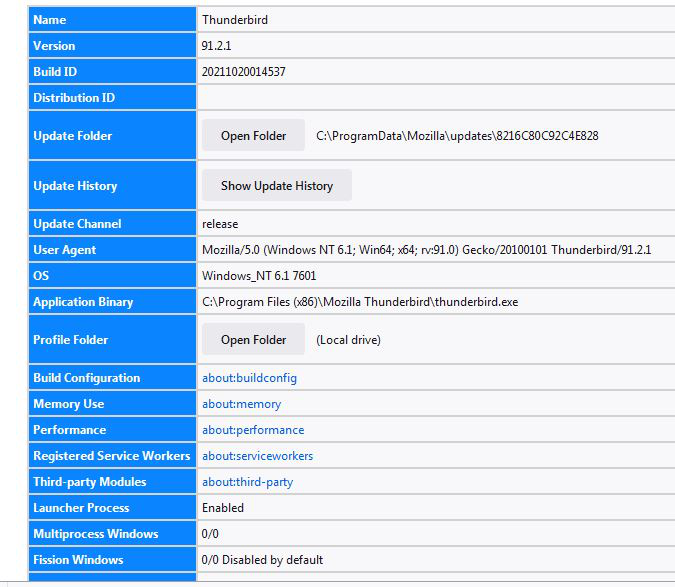675x587 pixels.
Task: Open the Update Folder location
Action: (x=253, y=136)
